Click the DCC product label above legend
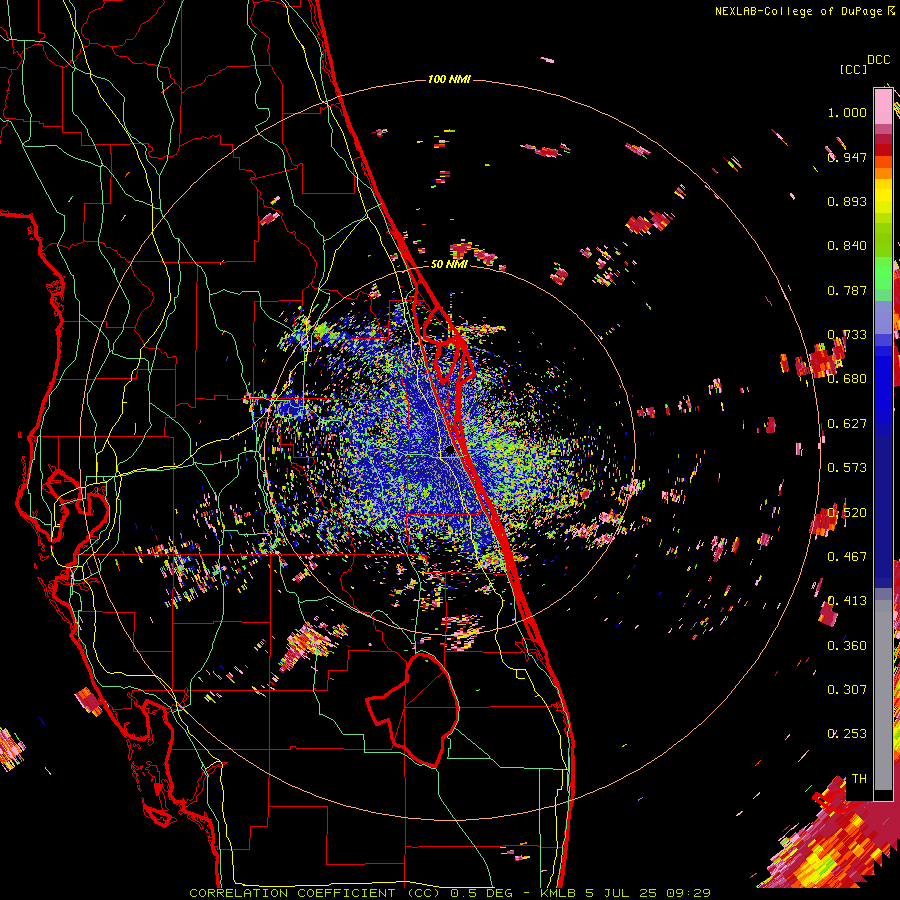This screenshot has width=900, height=900. (x=878, y=60)
